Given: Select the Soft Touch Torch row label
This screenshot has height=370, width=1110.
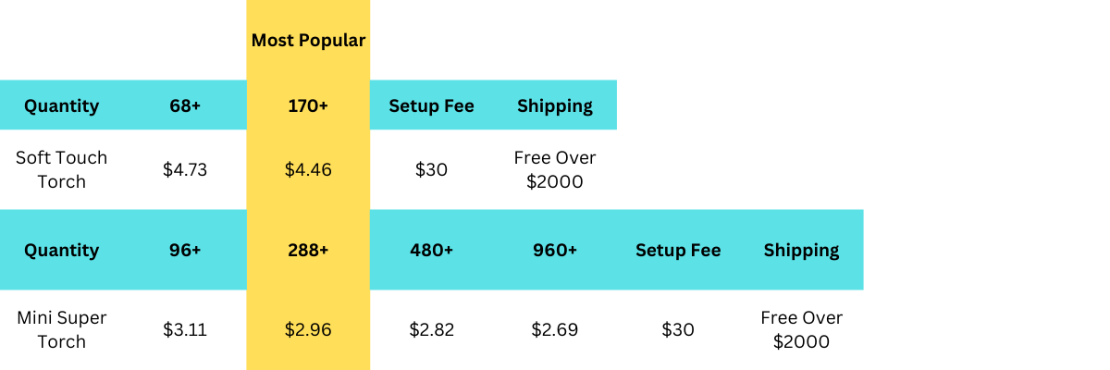Looking at the screenshot, I should (x=62, y=170).
